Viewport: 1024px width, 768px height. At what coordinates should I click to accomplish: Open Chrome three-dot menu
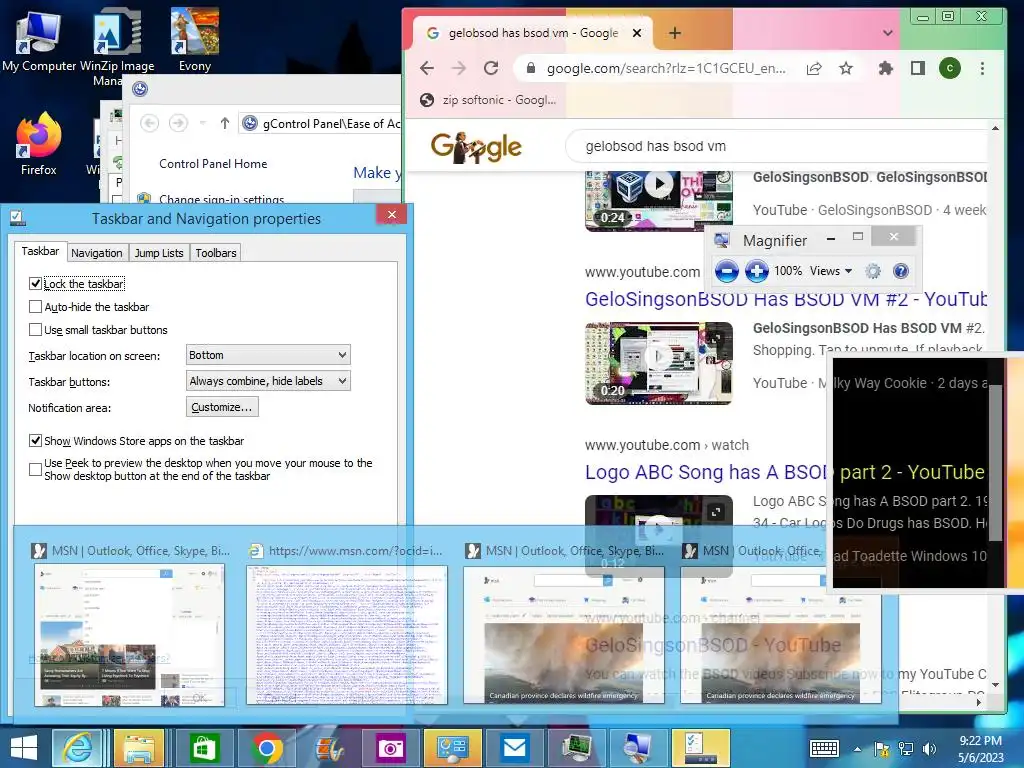pos(982,68)
